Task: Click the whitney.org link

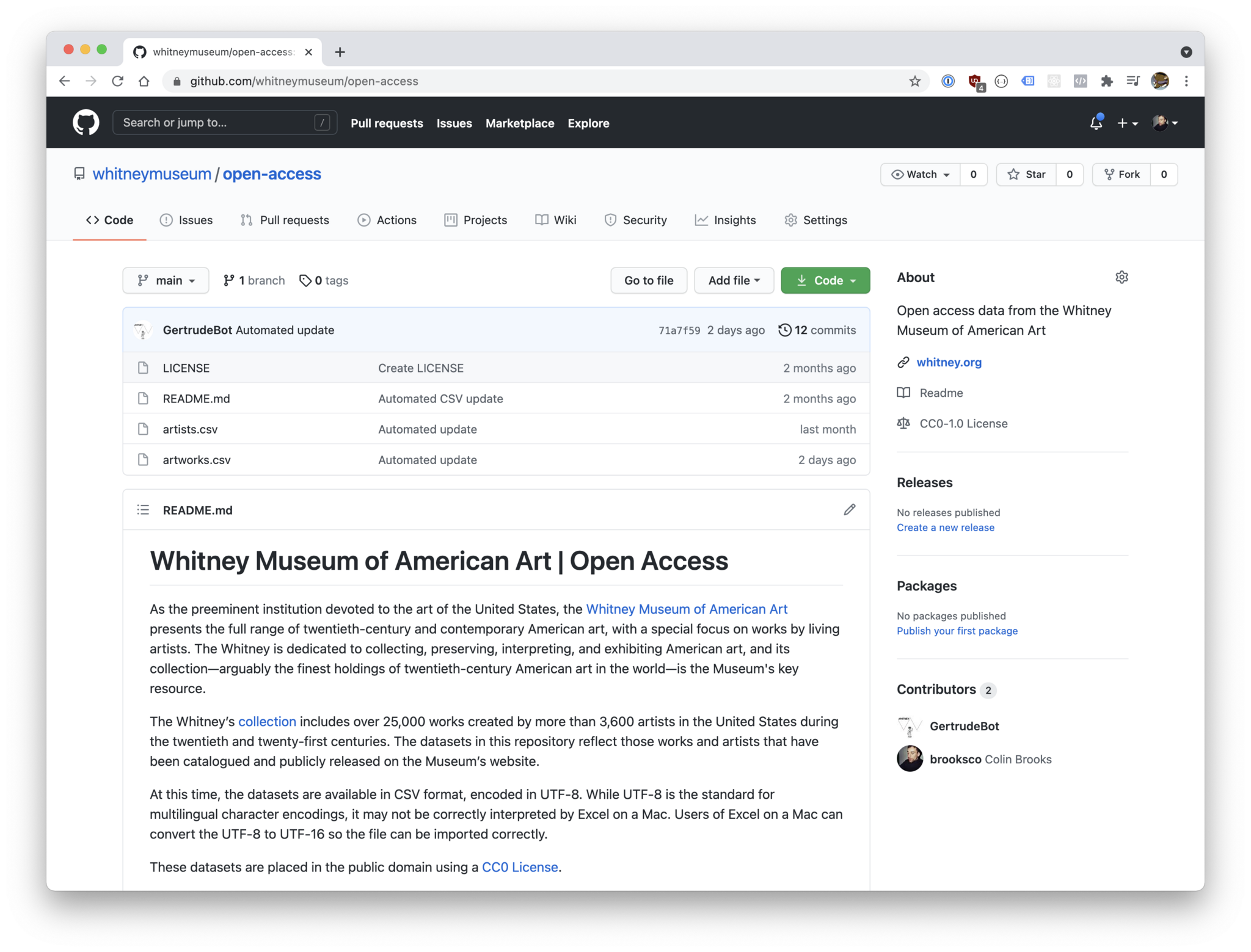Action: click(948, 362)
